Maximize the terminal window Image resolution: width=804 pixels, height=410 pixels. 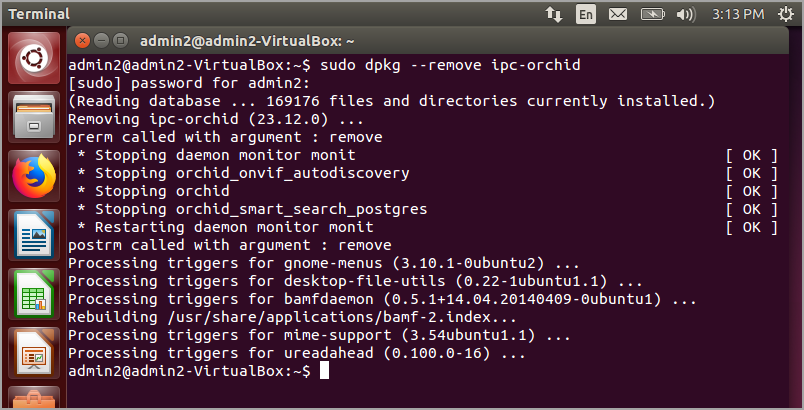[x=120, y=40]
